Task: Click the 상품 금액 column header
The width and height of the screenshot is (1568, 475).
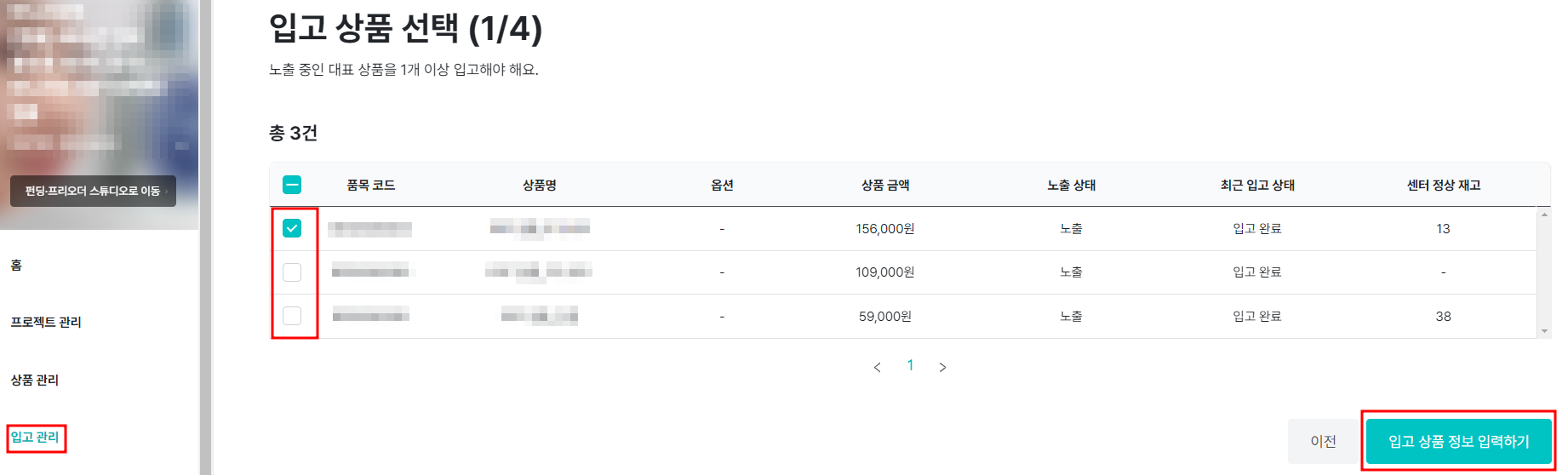Action: point(885,185)
